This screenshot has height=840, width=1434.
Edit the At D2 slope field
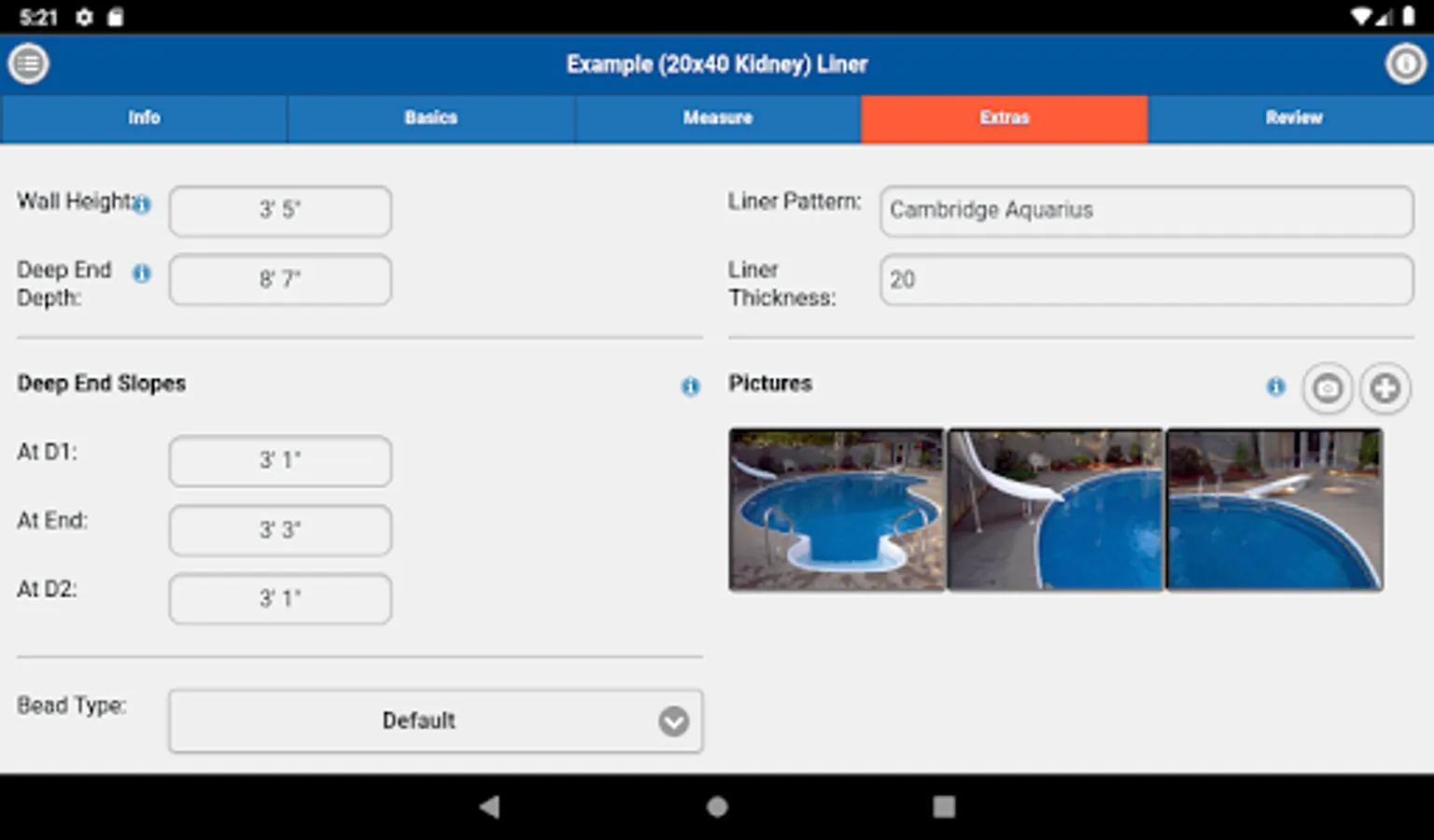coord(280,598)
